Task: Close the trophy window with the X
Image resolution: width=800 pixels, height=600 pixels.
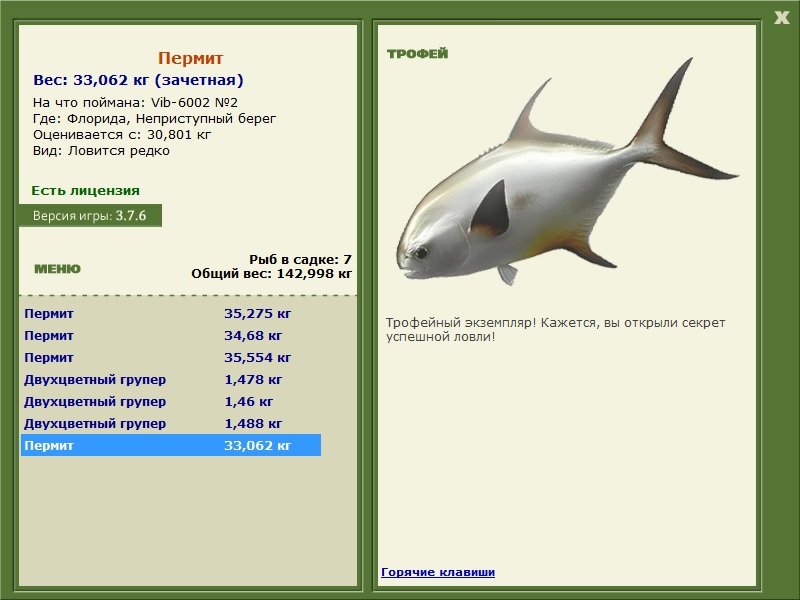Action: click(781, 18)
